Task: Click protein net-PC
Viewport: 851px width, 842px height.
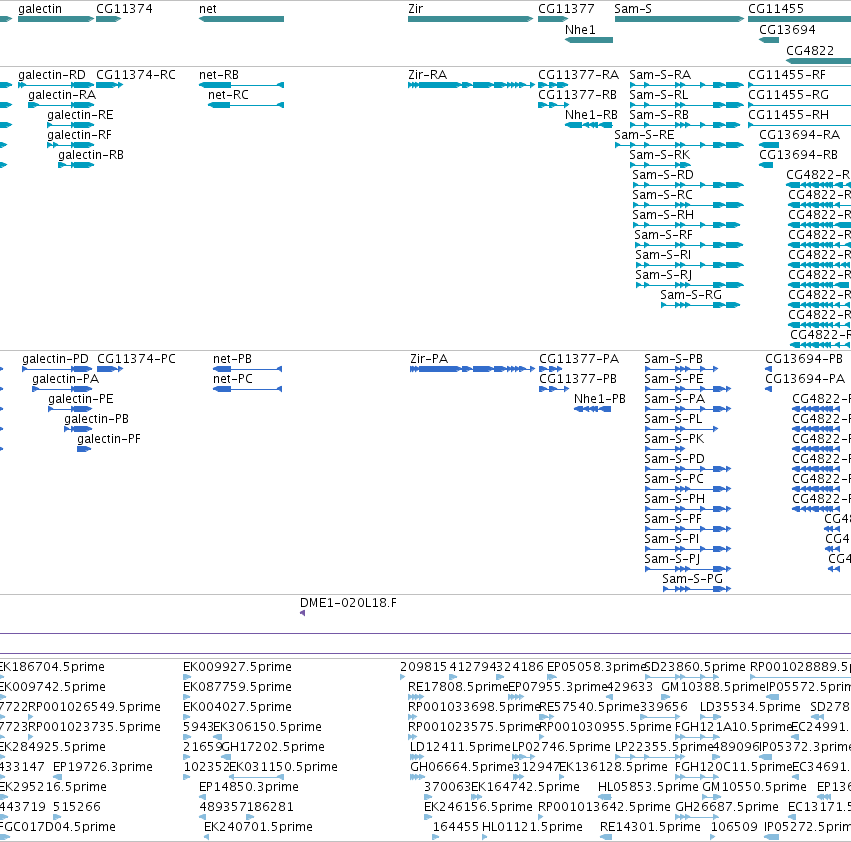Action: coord(247,389)
